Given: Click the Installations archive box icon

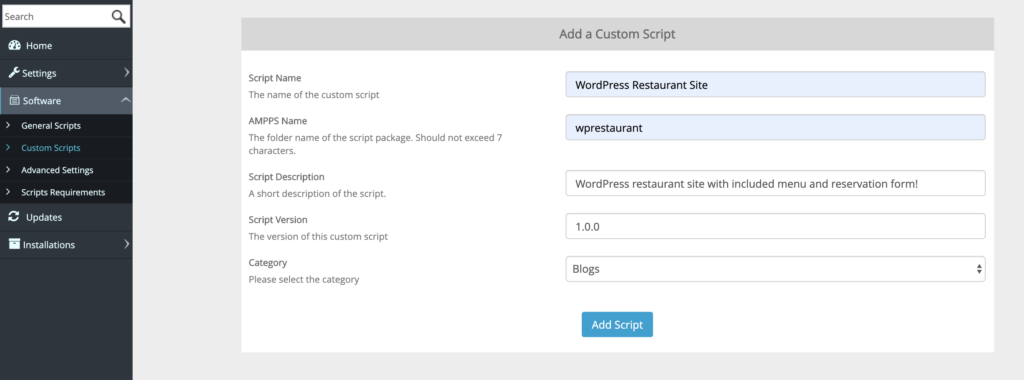Looking at the screenshot, I should 14,244.
